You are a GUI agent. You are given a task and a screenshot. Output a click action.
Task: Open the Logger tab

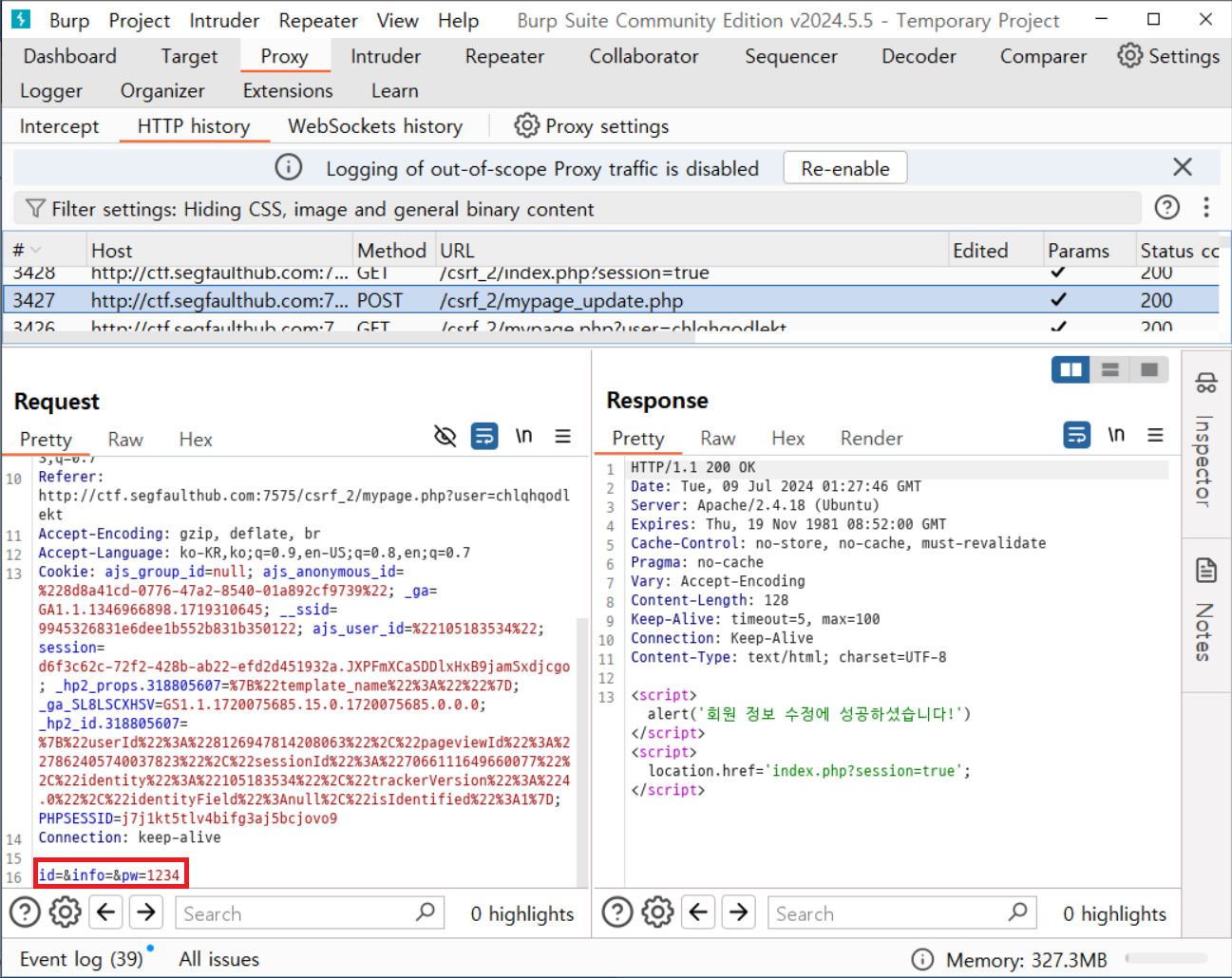pyautogui.click(x=51, y=91)
